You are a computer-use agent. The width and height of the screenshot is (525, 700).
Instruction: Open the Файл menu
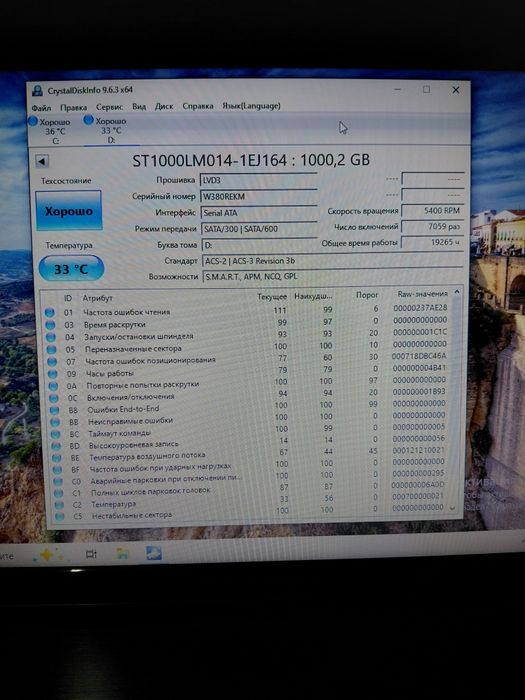tap(42, 108)
